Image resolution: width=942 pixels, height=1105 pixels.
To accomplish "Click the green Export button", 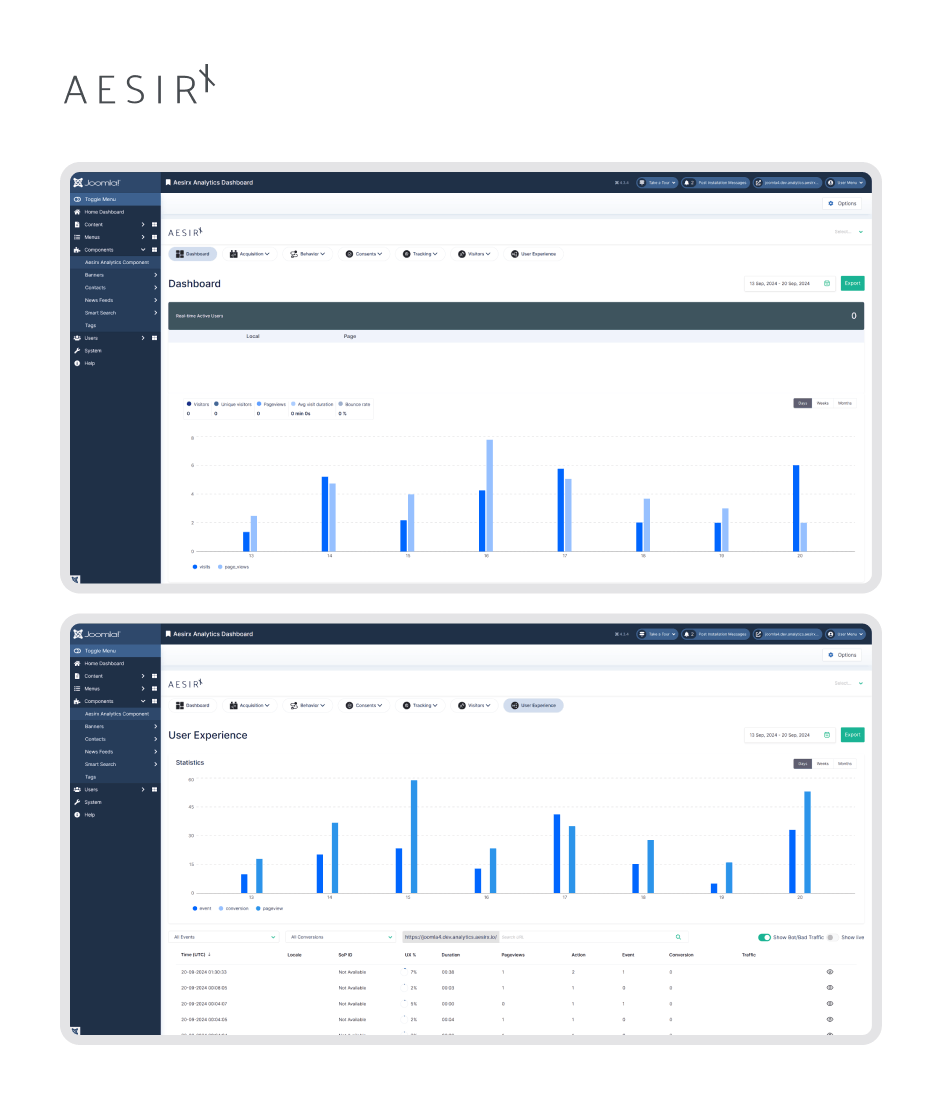I will 852,283.
